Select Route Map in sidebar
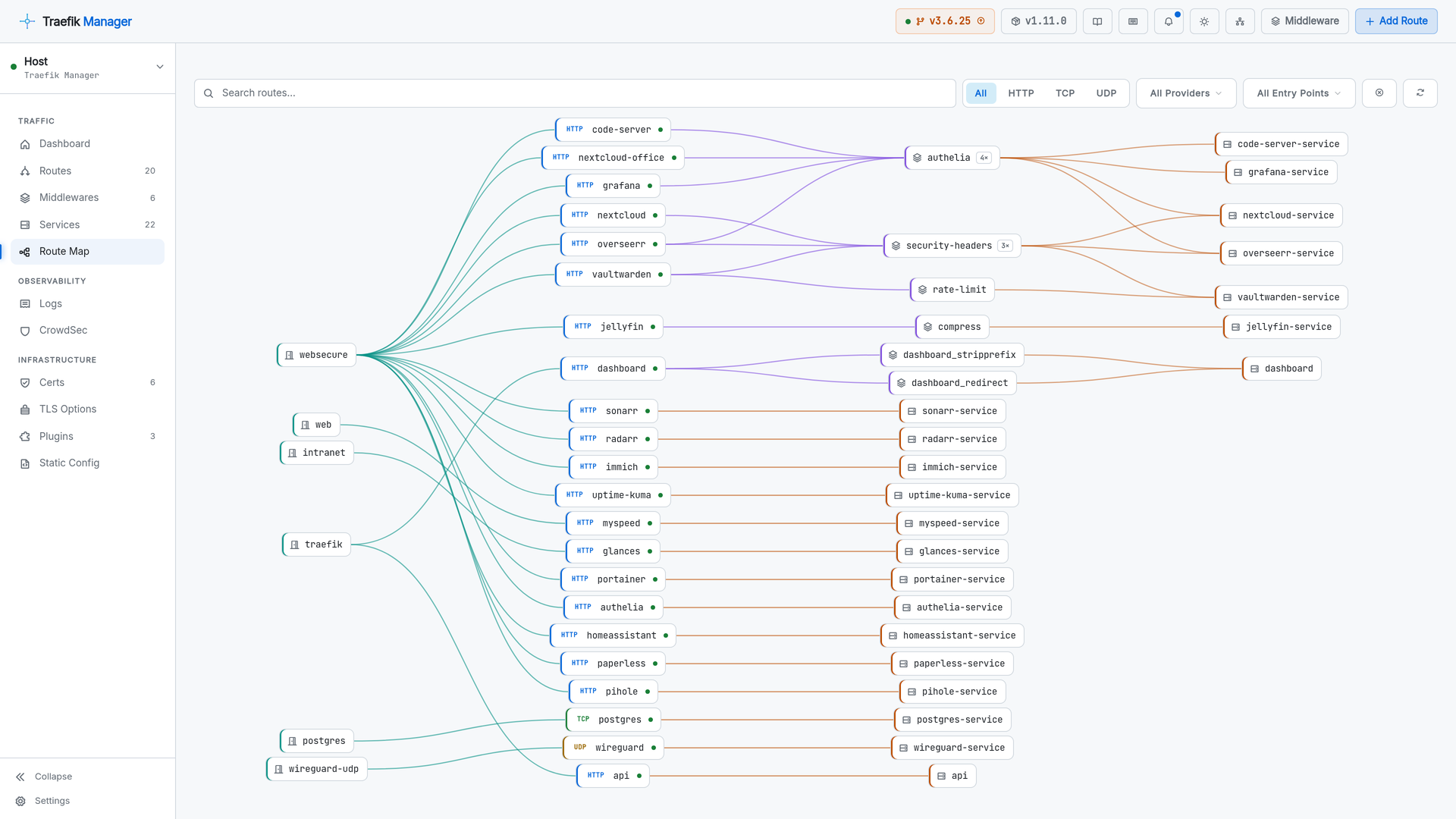Screen dimensions: 1456x819 tap(87, 252)
